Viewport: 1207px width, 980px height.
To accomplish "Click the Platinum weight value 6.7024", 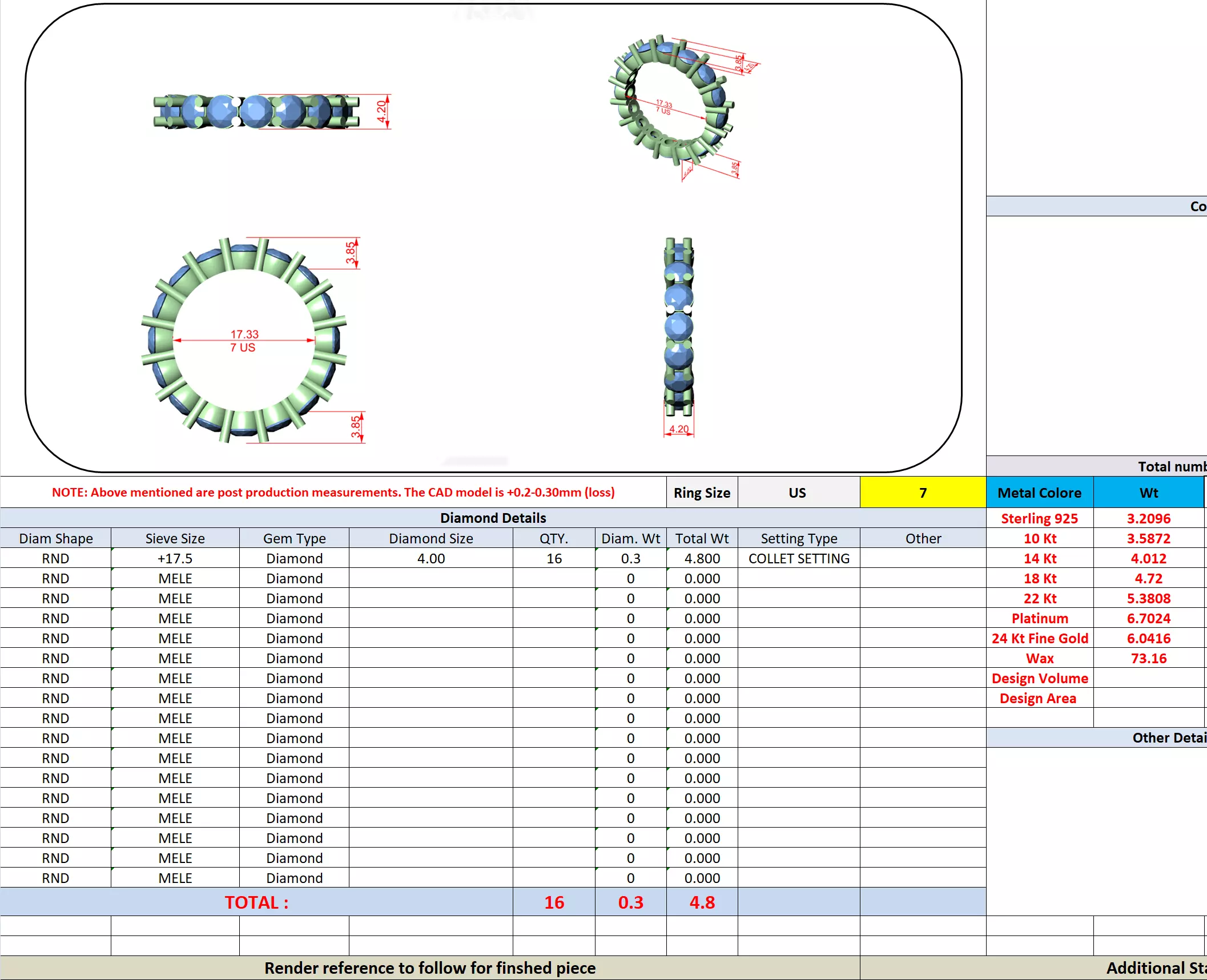I will [1148, 618].
